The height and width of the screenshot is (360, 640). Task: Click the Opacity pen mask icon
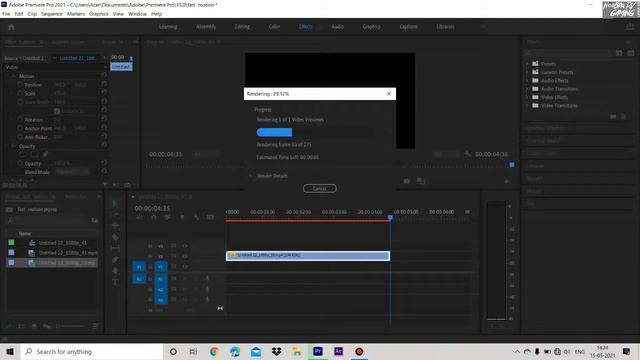45,154
